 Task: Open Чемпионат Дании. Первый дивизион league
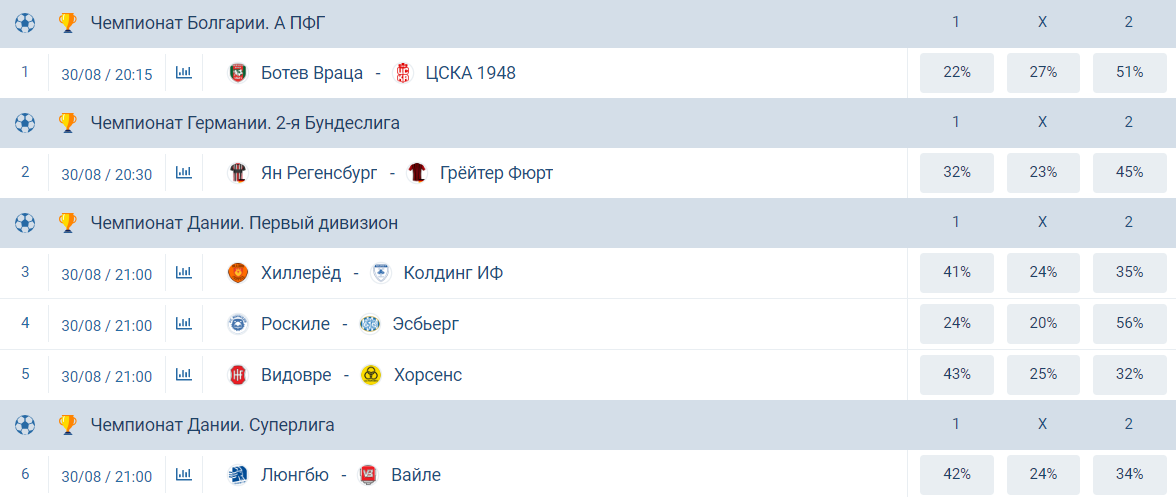coord(244,223)
